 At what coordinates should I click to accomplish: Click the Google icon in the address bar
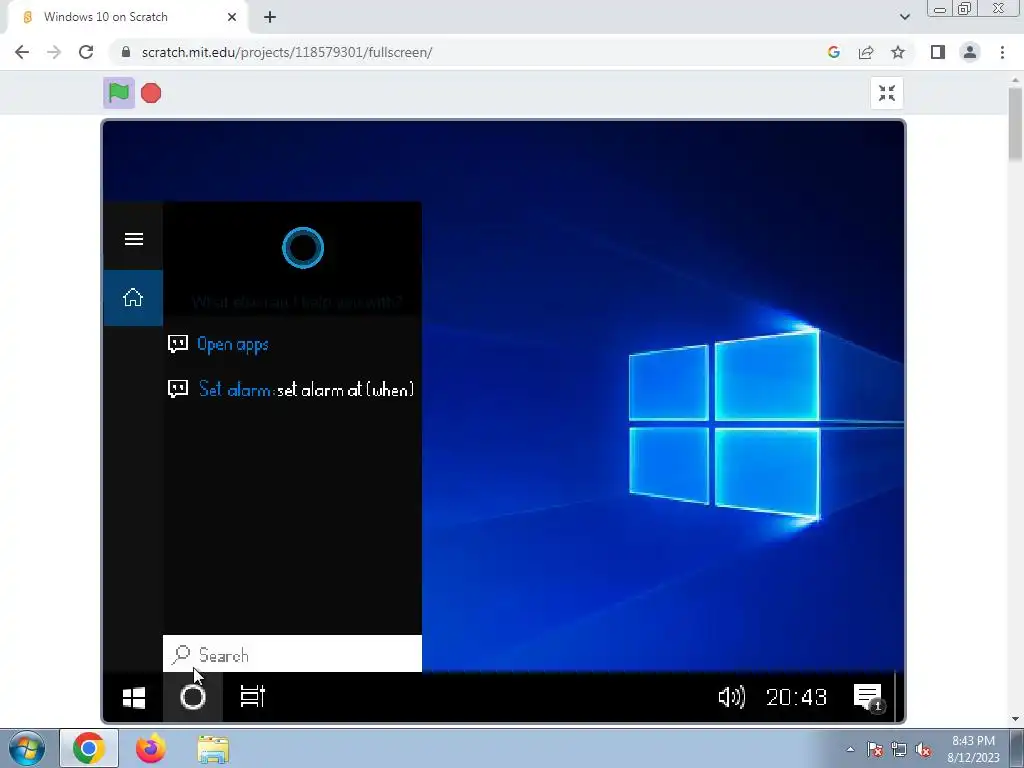pyautogui.click(x=833, y=52)
